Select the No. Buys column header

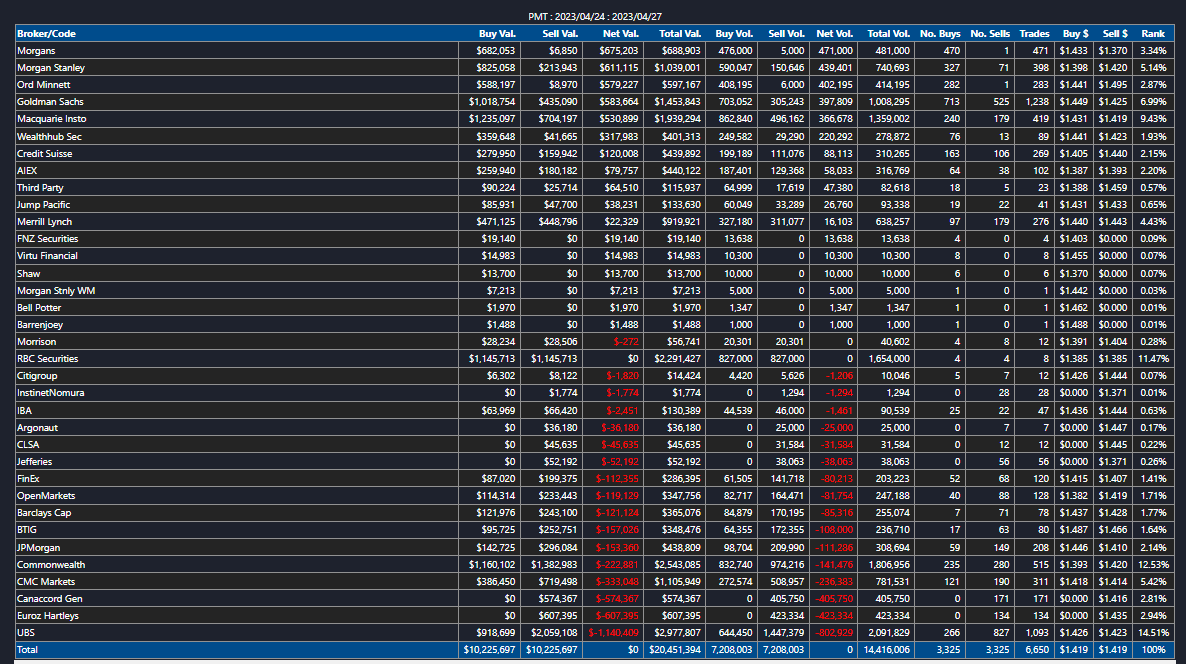[x=940, y=34]
